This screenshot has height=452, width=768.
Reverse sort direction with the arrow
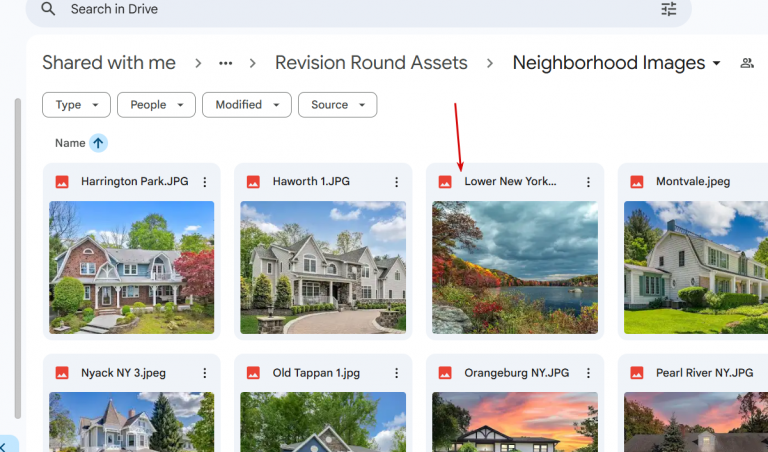pyautogui.click(x=98, y=143)
